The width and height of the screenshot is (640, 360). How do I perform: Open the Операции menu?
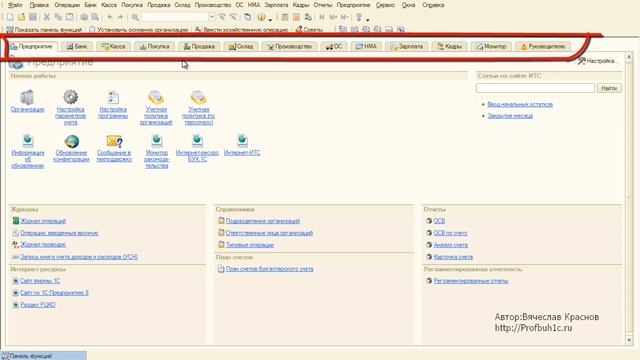[x=67, y=5]
